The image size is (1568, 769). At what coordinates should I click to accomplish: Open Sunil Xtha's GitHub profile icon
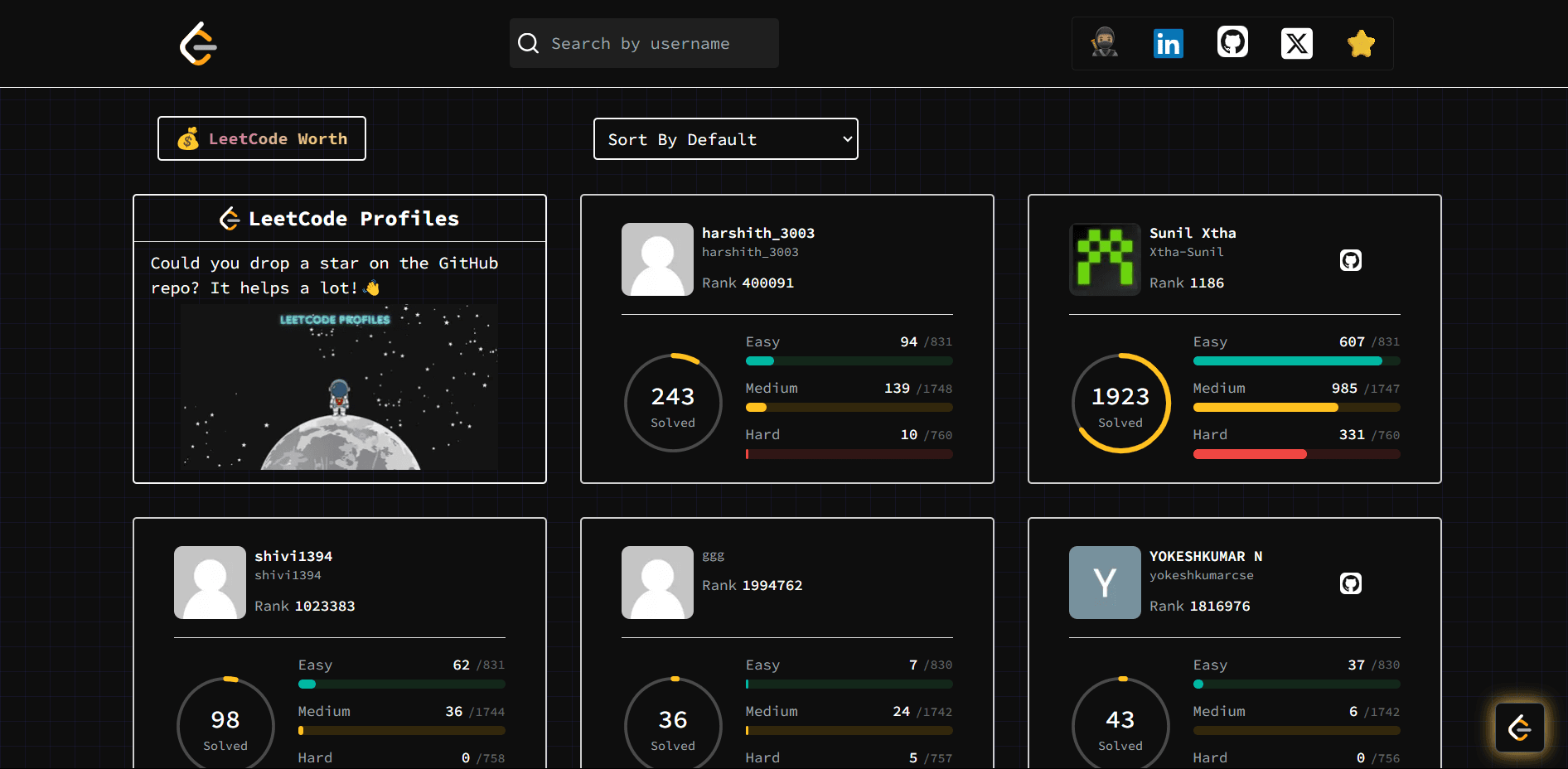point(1351,259)
